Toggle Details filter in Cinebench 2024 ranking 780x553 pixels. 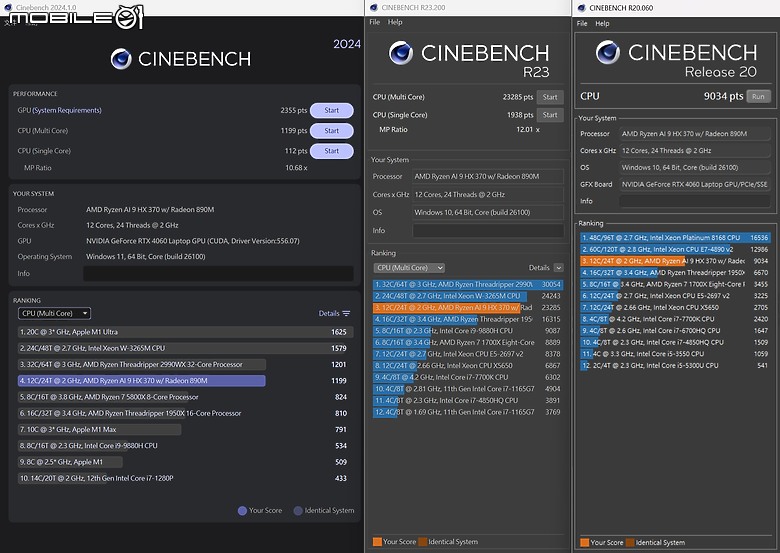(334, 313)
